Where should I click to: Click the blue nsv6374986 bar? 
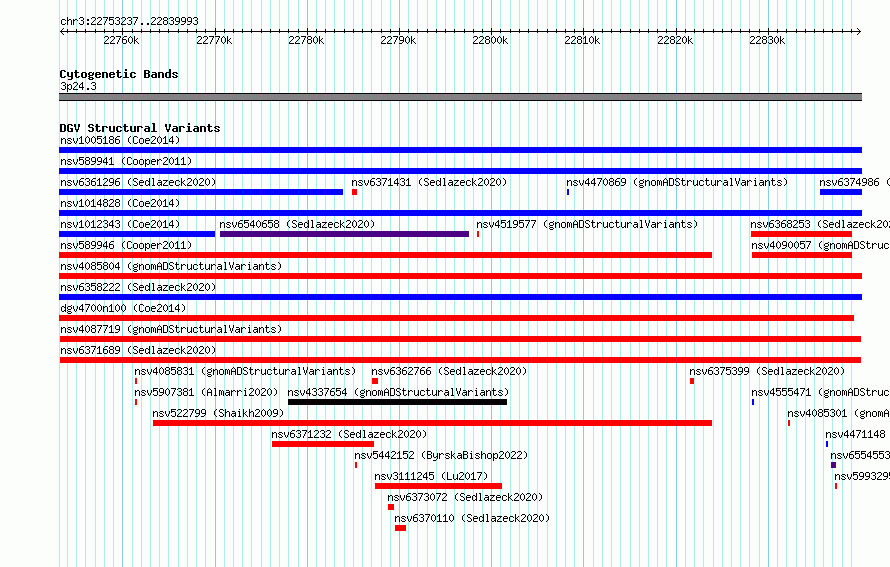point(841,192)
